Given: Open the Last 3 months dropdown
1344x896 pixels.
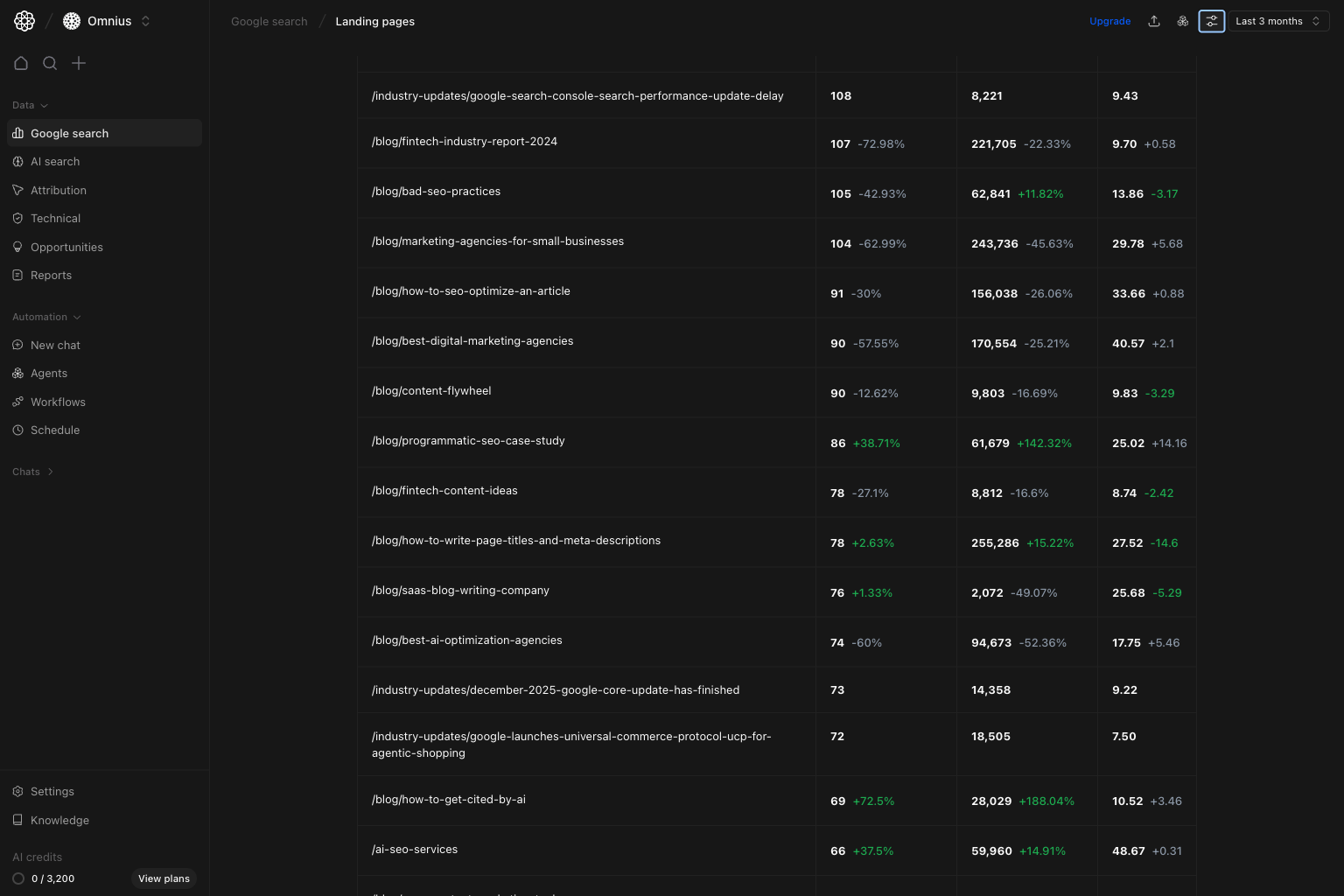Looking at the screenshot, I should point(1277,21).
